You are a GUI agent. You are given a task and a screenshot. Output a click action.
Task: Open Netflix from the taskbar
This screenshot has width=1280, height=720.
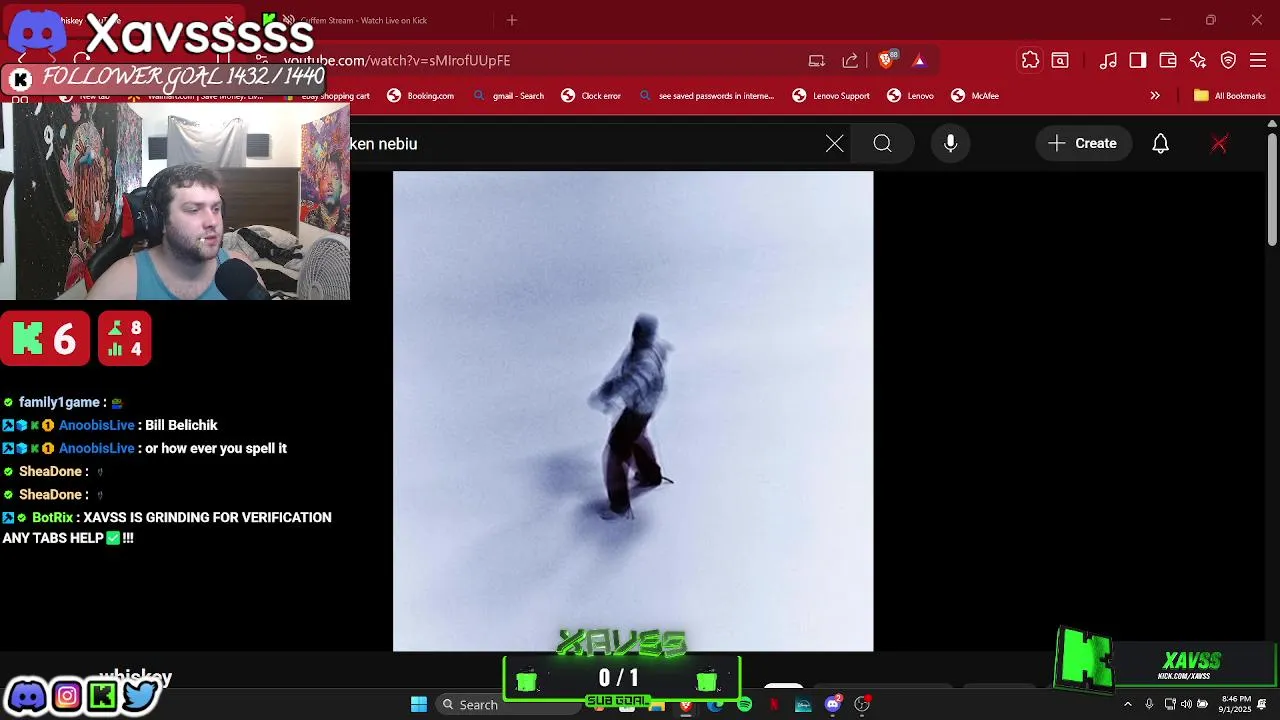point(774,705)
